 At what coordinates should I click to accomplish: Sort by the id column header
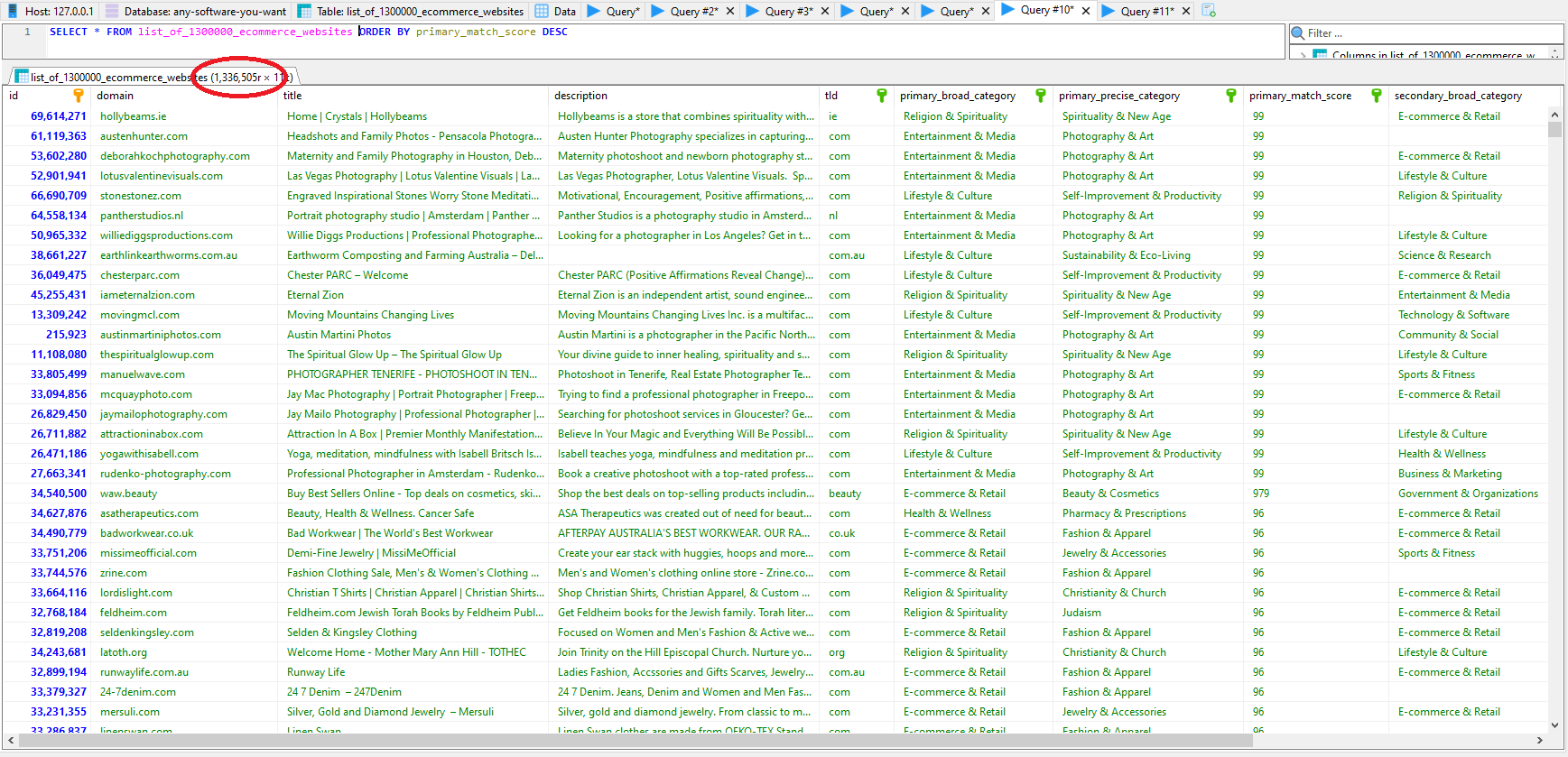click(45, 96)
